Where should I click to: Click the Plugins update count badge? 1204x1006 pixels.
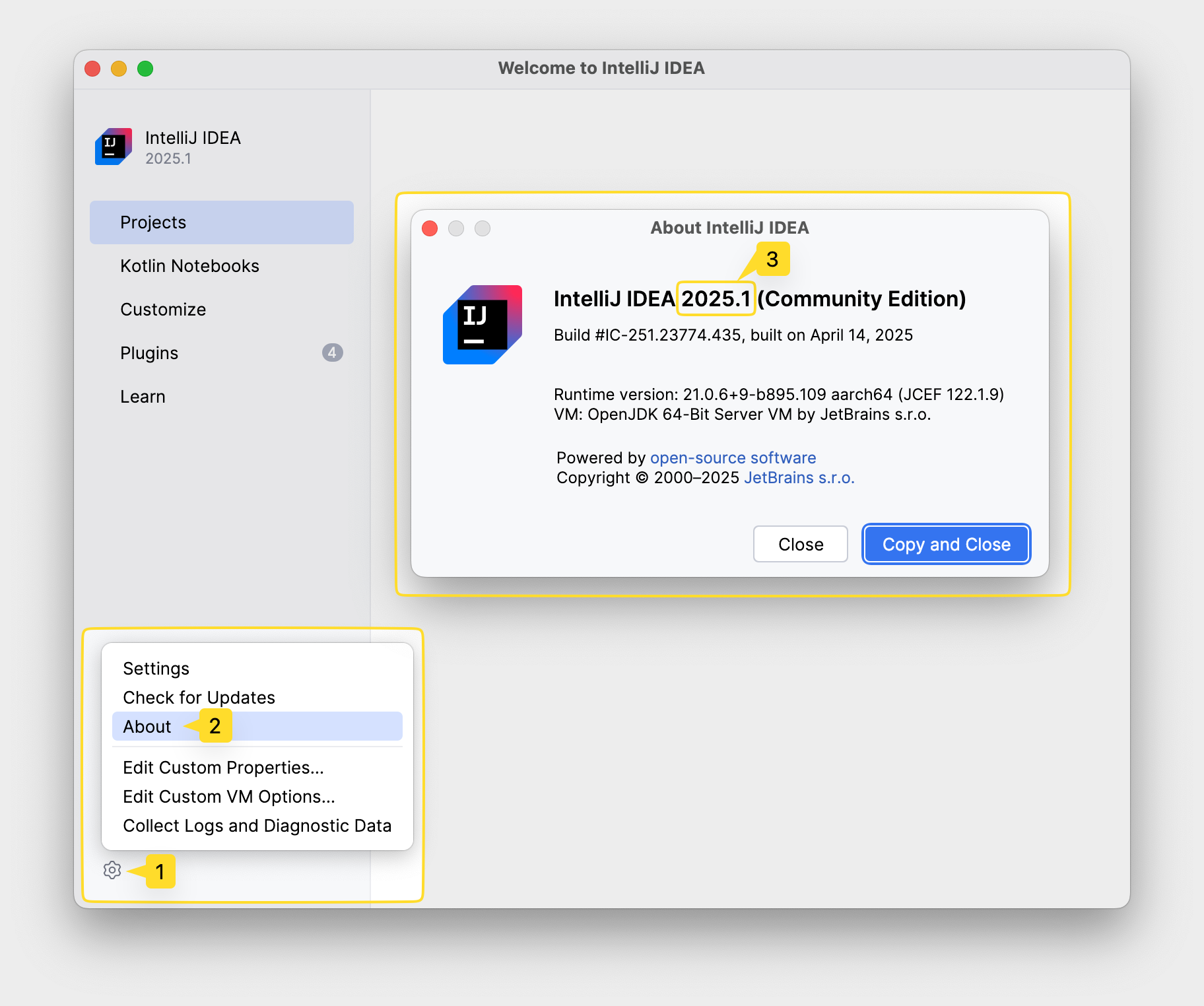pos(332,352)
